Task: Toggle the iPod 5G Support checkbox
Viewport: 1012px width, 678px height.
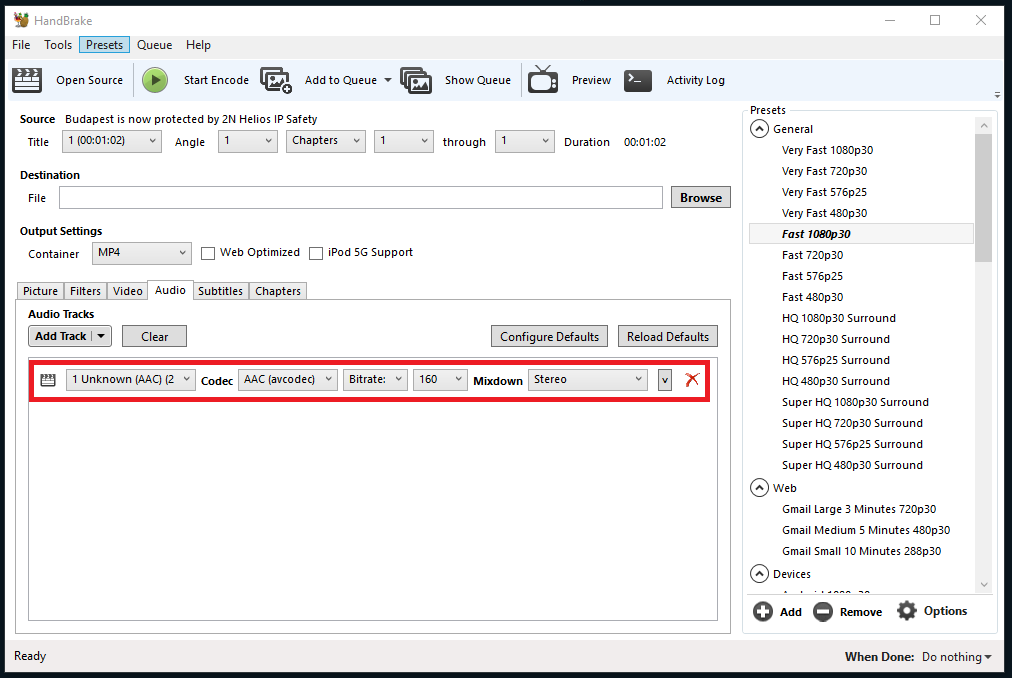Action: pyautogui.click(x=316, y=253)
